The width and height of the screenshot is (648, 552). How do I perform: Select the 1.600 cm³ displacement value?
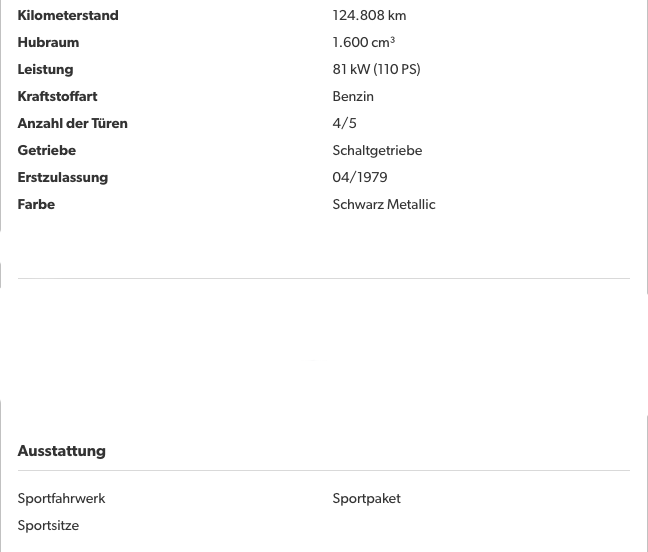coord(363,42)
